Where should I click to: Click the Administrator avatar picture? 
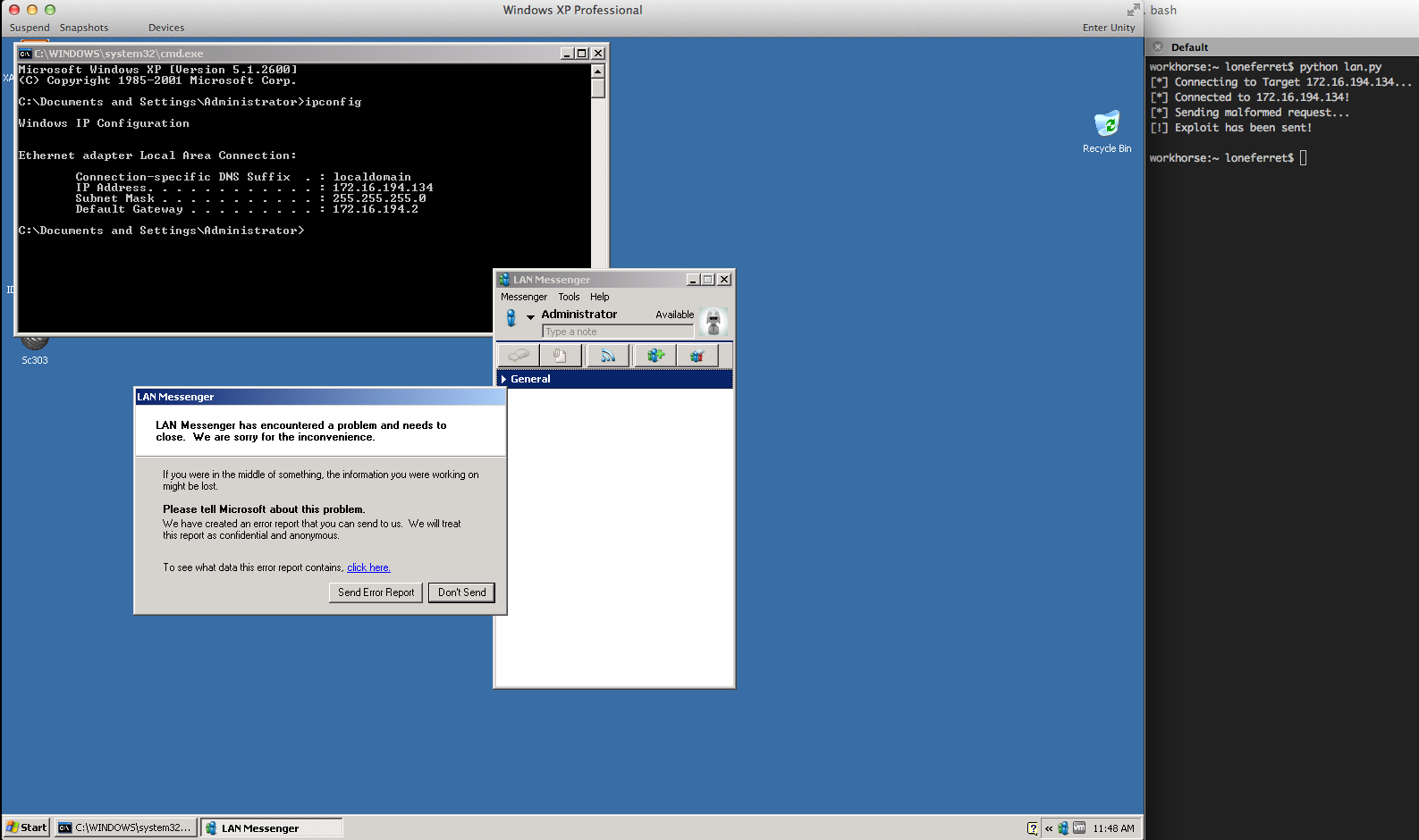point(714,322)
